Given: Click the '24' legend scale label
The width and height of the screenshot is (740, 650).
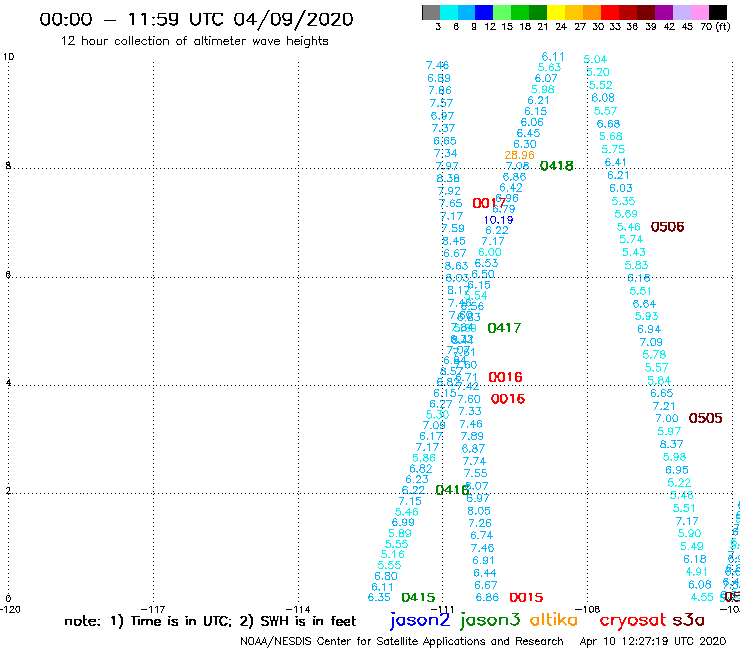Looking at the screenshot, I should pyautogui.click(x=561, y=27).
